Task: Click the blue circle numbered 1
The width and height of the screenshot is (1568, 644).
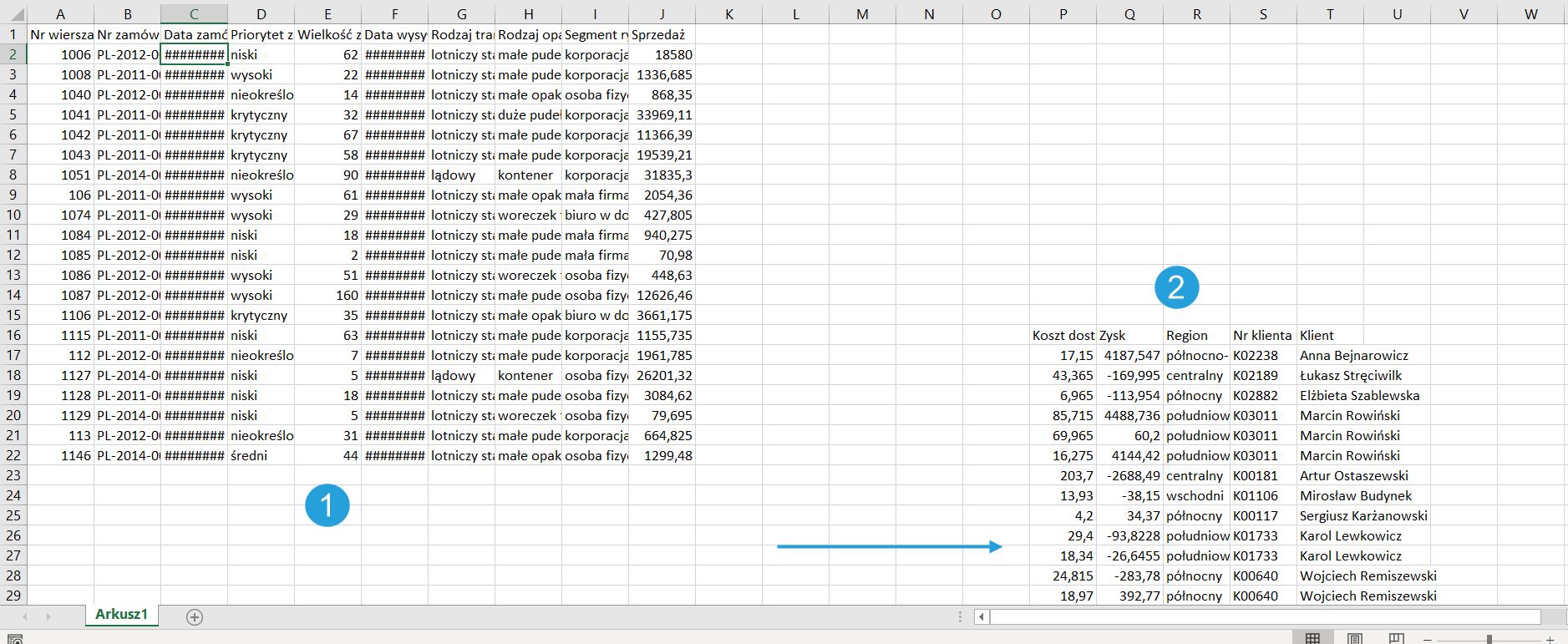Action: [x=327, y=505]
